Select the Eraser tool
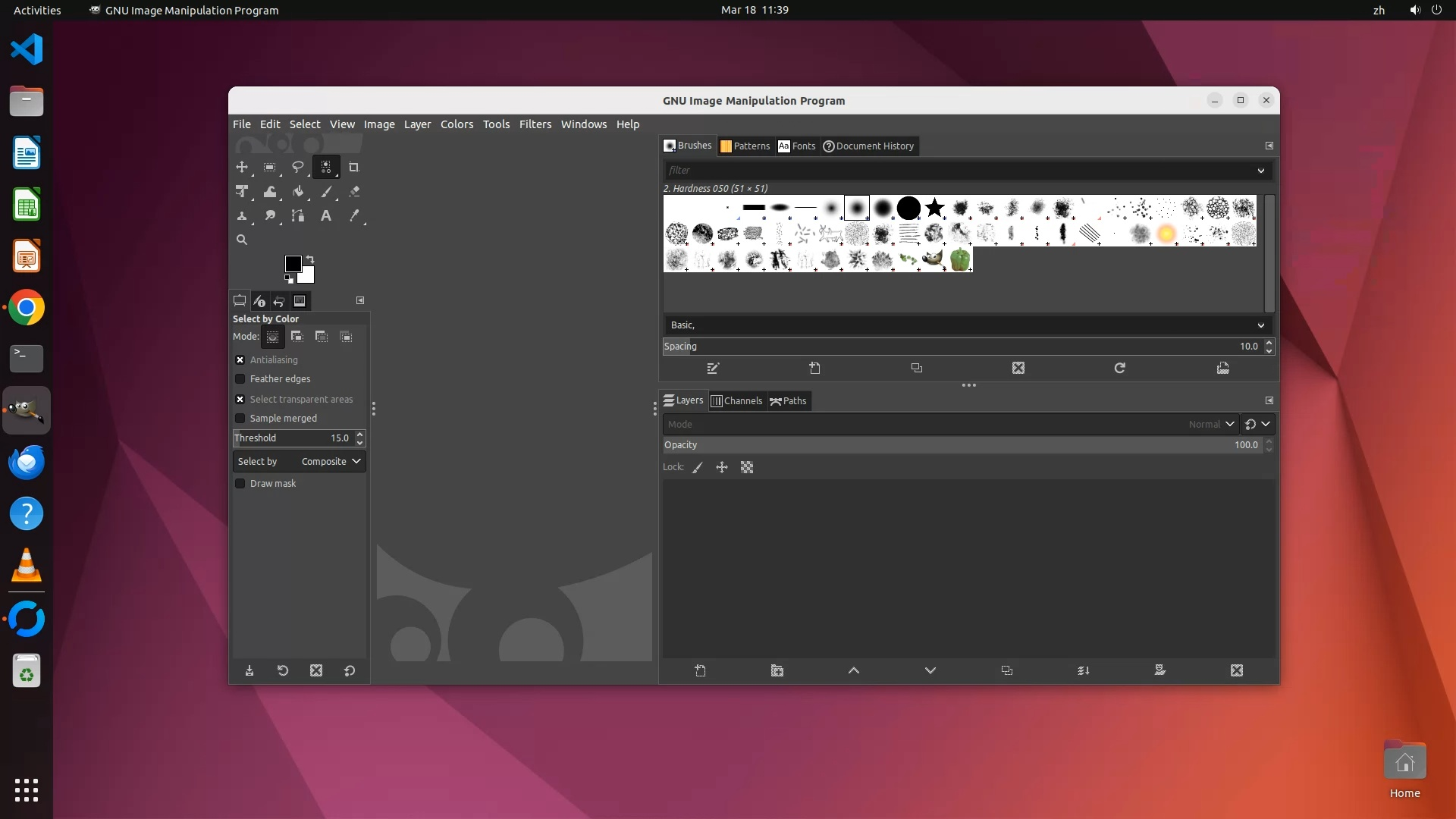Viewport: 1456px width, 819px height. [x=354, y=192]
